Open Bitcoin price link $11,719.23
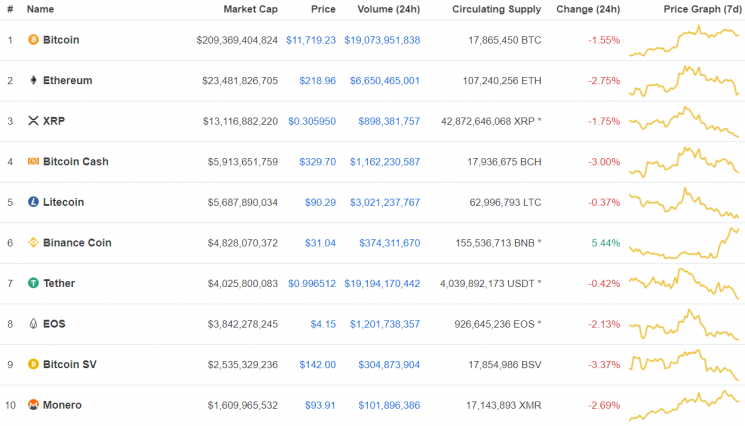 [x=310, y=40]
